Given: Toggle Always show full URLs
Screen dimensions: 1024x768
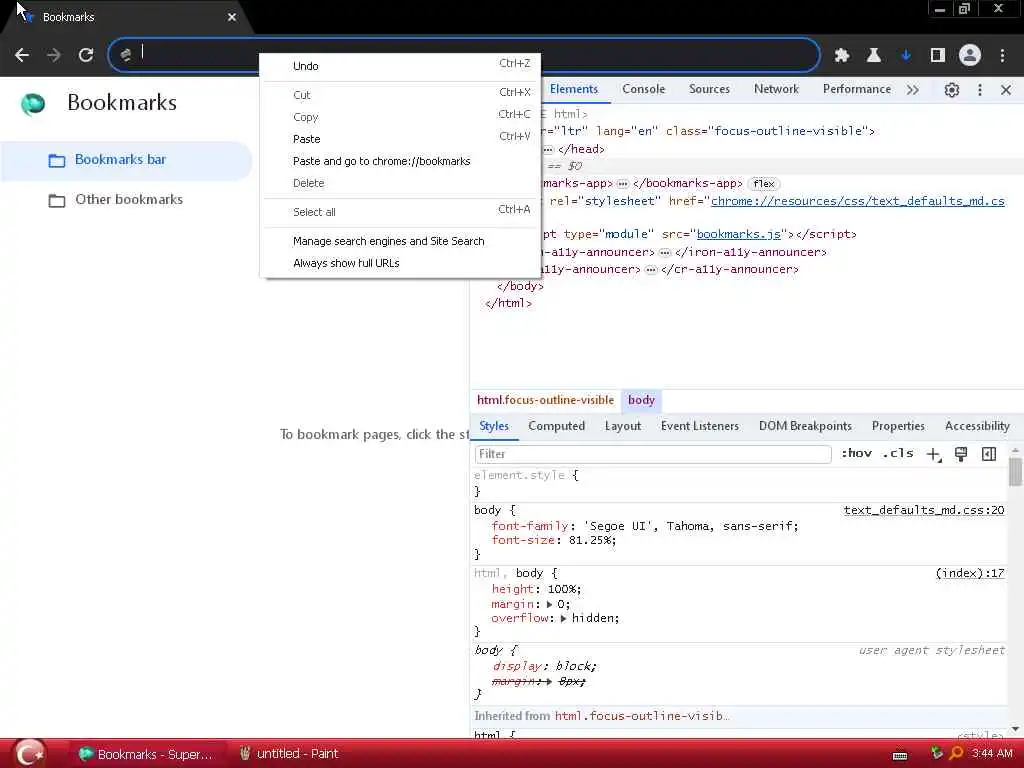Looking at the screenshot, I should click(x=400, y=263).
